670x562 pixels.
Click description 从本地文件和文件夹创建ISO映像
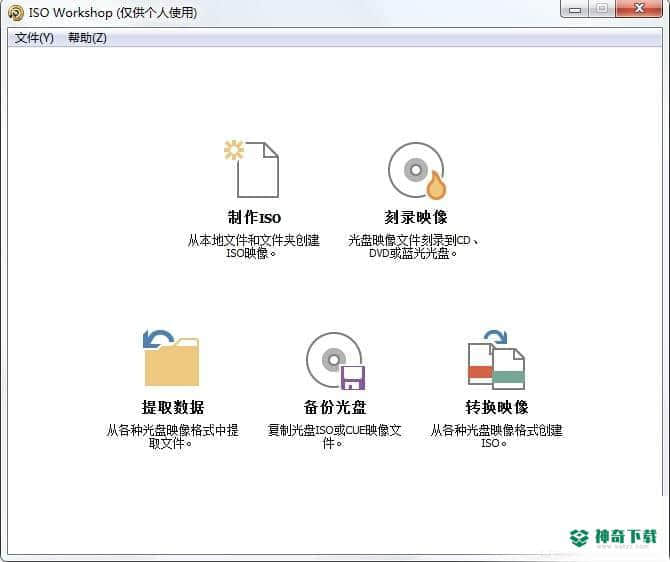coord(253,247)
